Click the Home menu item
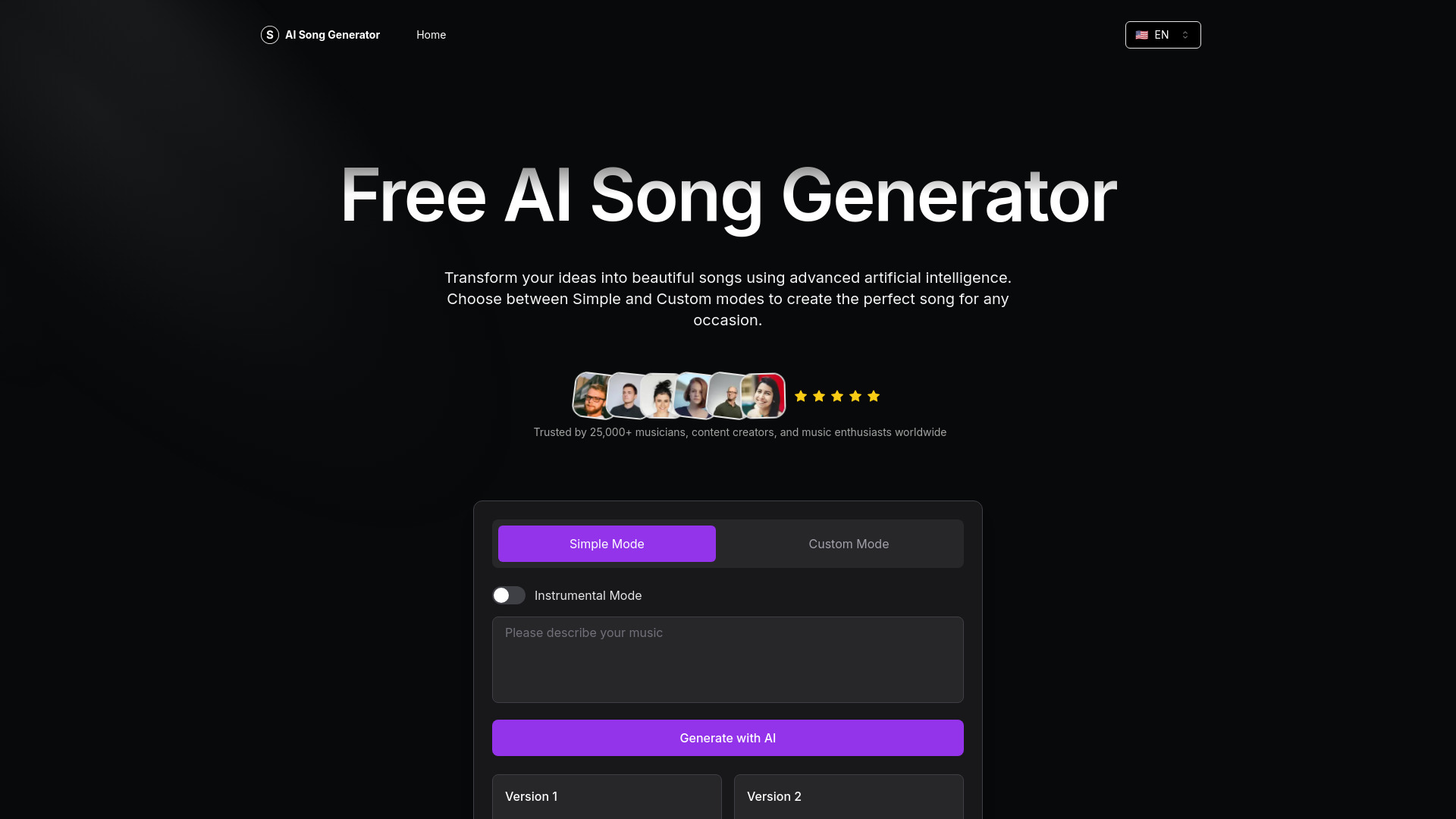Screen dimensions: 1456x819 click(431, 34)
